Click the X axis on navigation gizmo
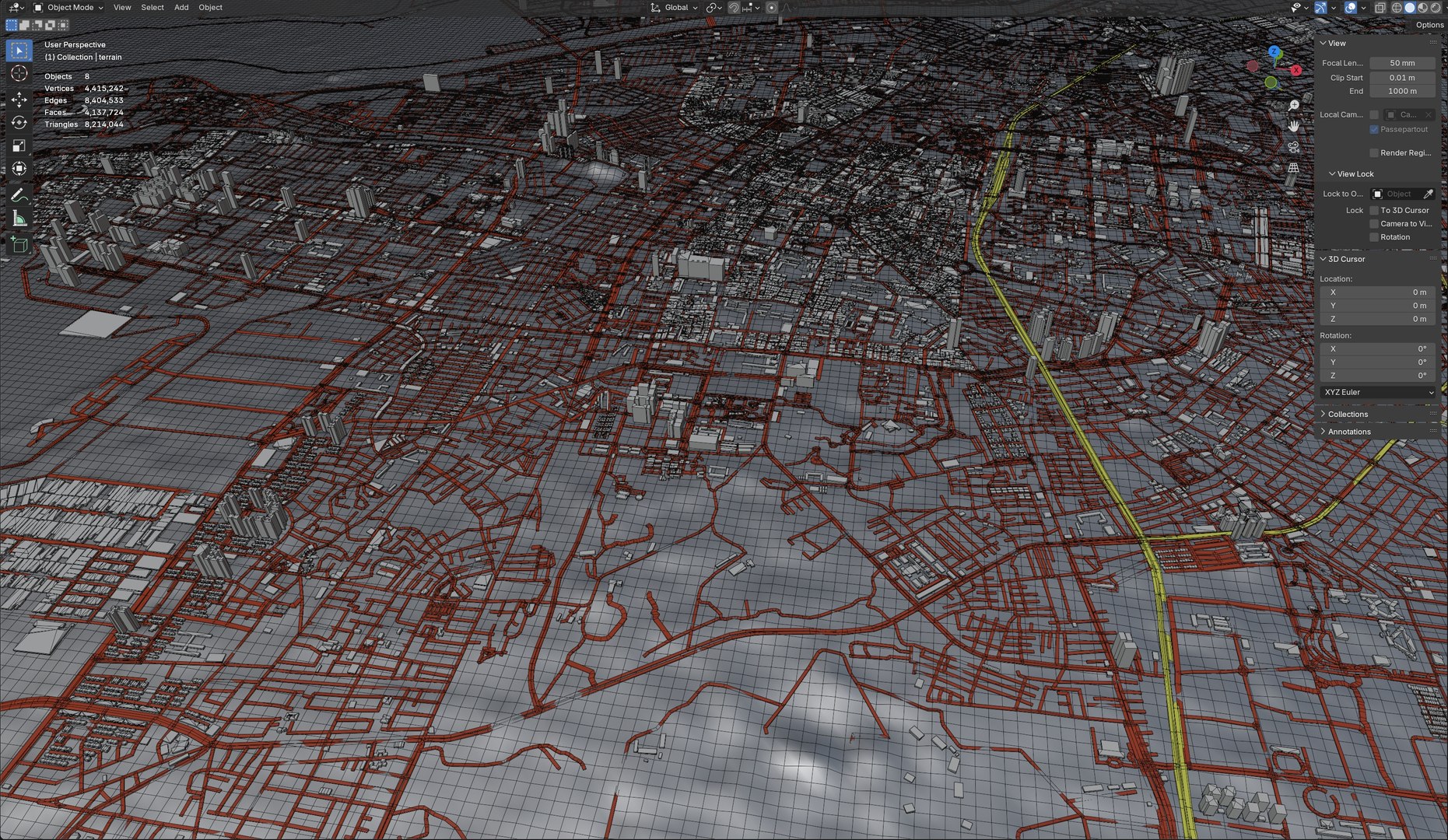This screenshot has width=1448, height=840. click(x=1296, y=70)
